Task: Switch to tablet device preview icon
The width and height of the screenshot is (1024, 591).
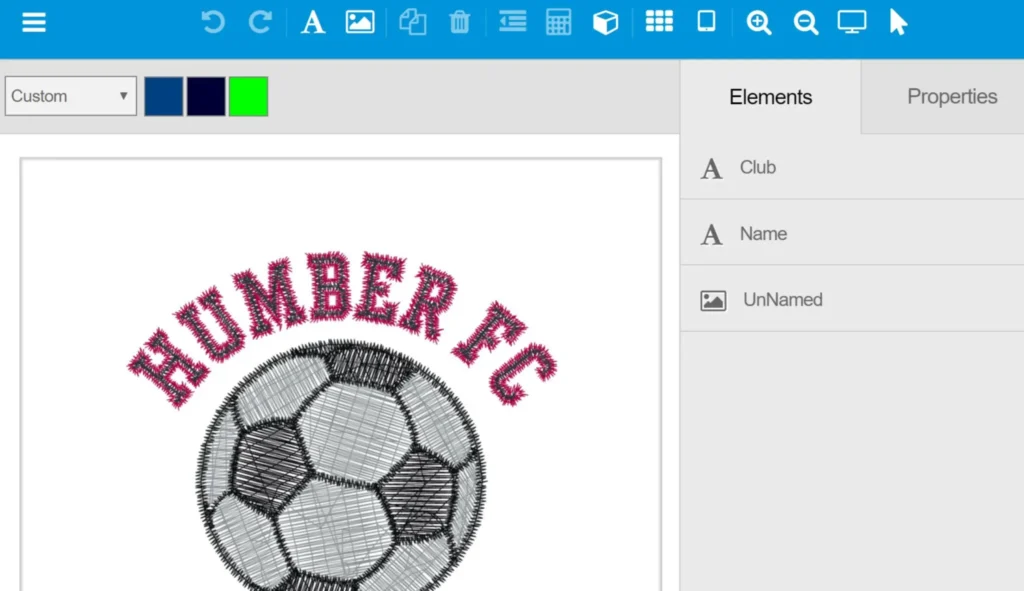Action: [706, 22]
